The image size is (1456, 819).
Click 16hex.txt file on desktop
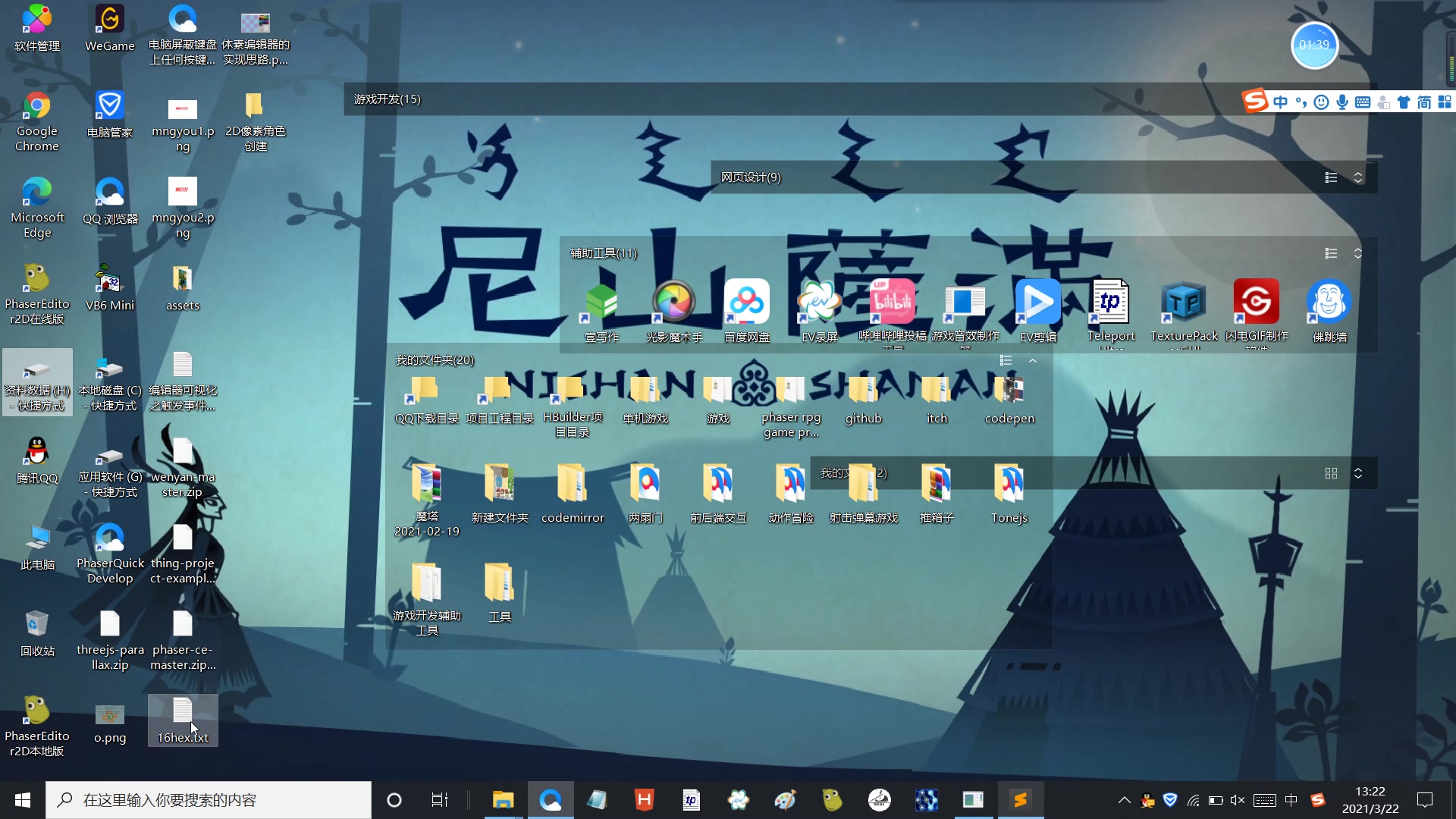(182, 718)
